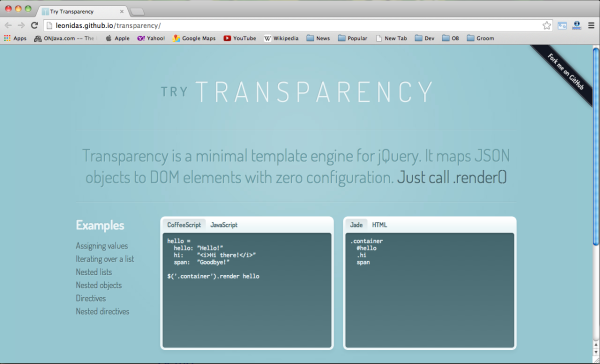Open the Iterating over a list example
Image resolution: width=600 pixels, height=364 pixels.
click(x=105, y=259)
